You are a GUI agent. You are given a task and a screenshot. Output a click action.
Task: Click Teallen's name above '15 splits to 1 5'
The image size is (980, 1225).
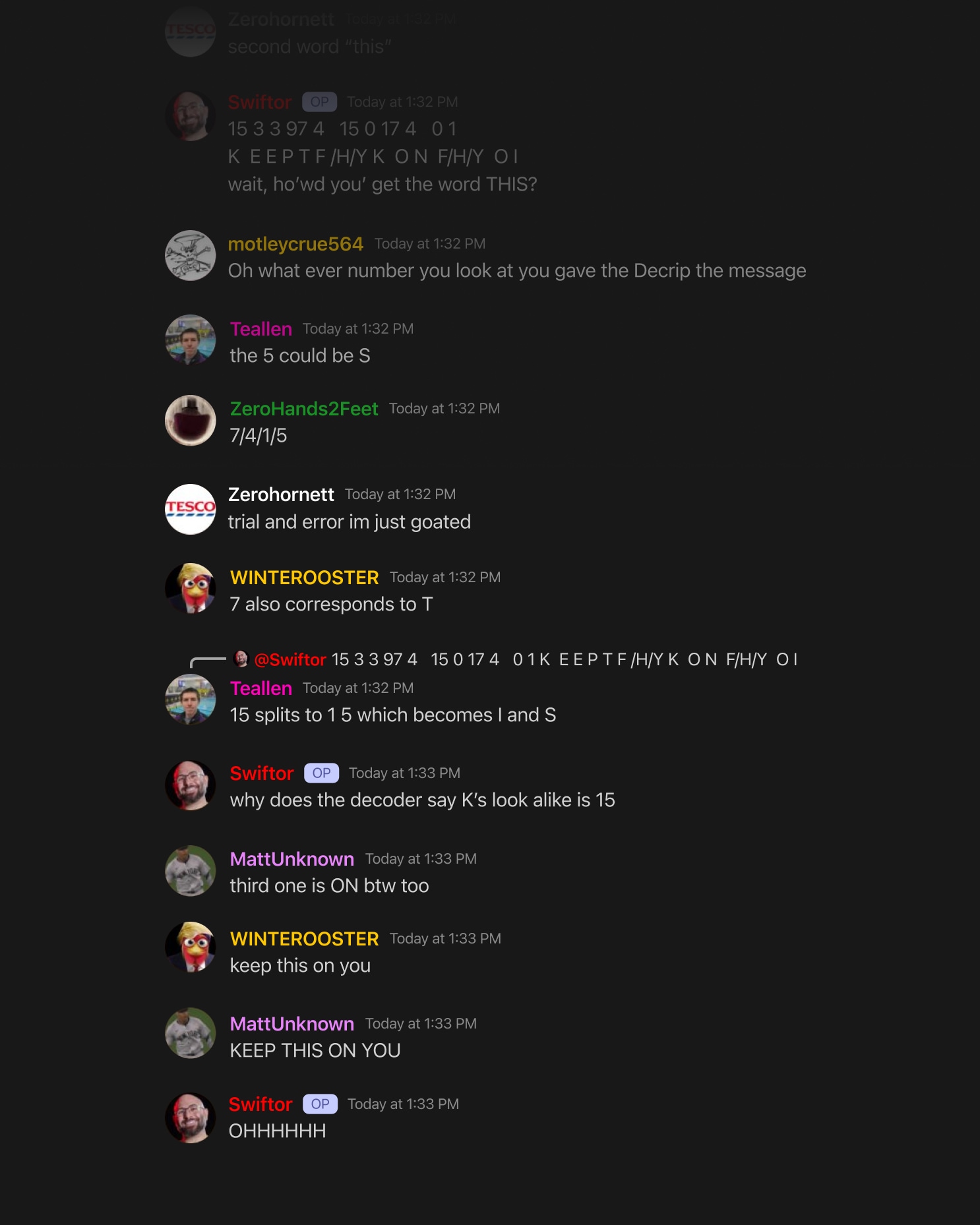coord(260,688)
